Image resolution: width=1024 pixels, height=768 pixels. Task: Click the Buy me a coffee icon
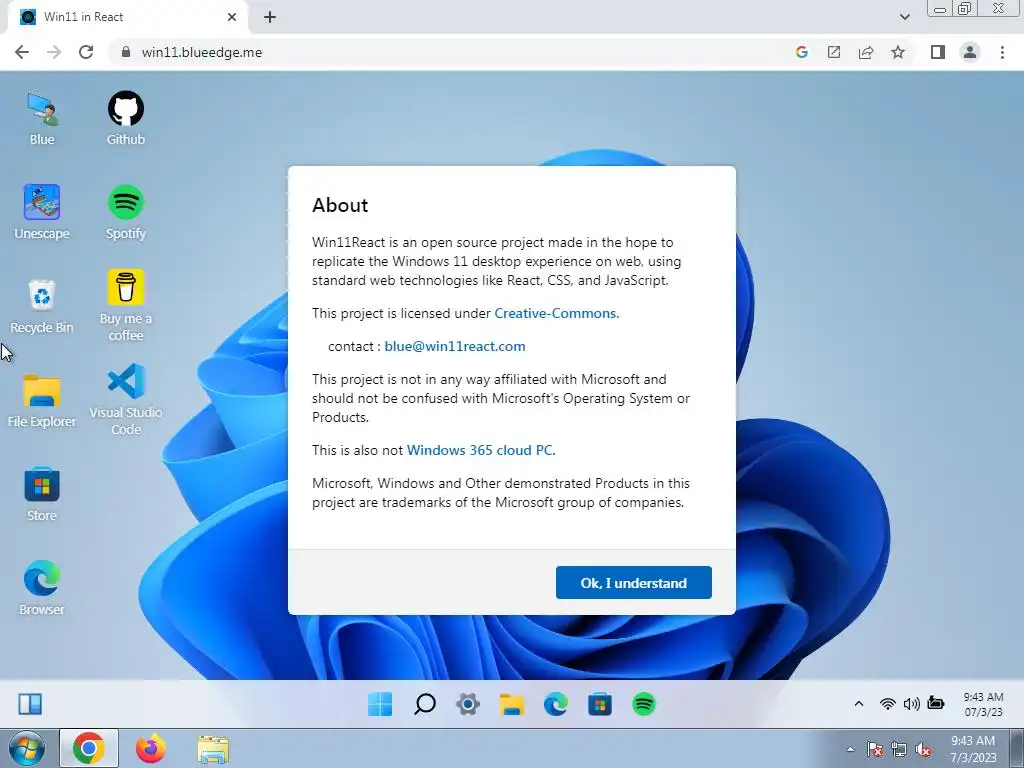[125, 306]
